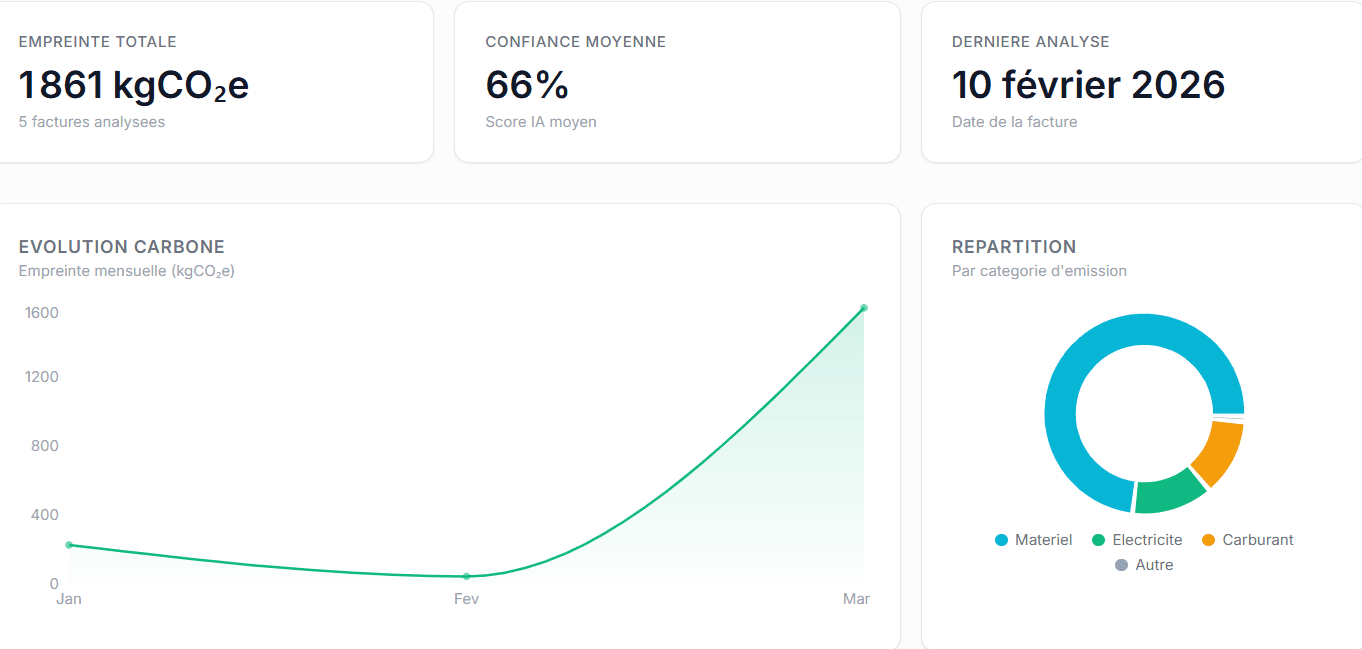Image resolution: width=1362 pixels, height=649 pixels.
Task: Toggle Carburant off in the Repartition legend
Action: pyautogui.click(x=1248, y=539)
